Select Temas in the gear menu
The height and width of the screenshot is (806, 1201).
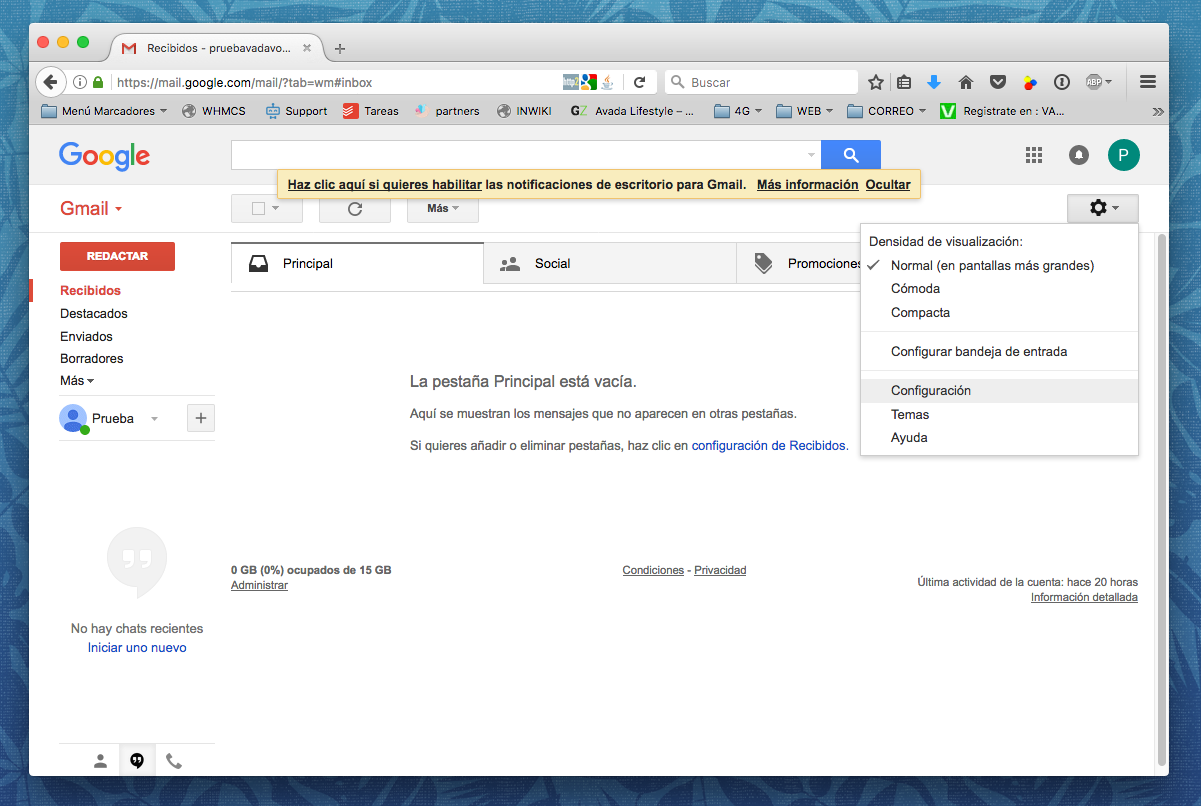[x=999, y=414]
